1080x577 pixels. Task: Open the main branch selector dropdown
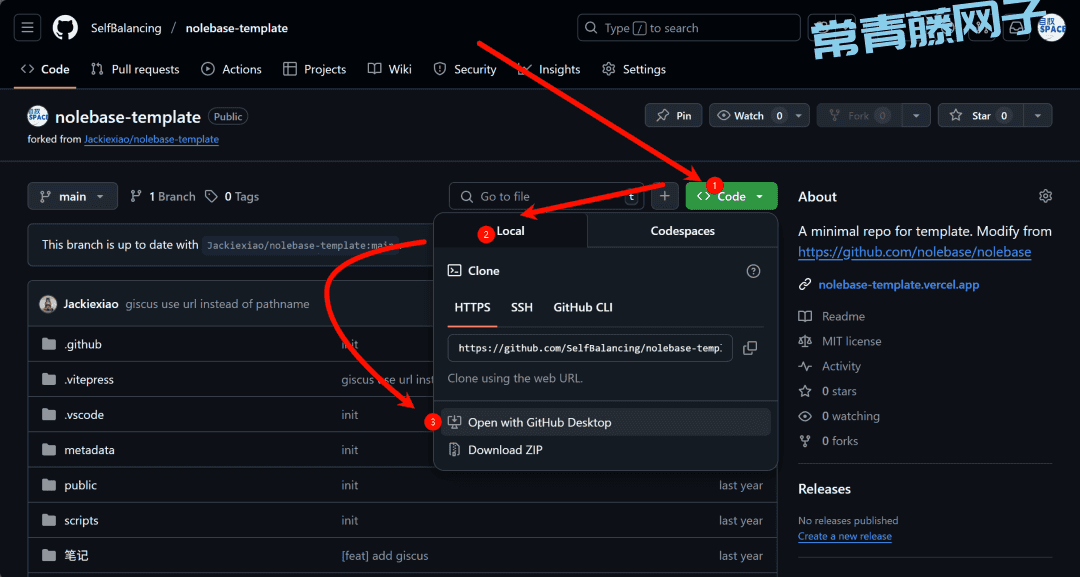pyautogui.click(x=72, y=196)
